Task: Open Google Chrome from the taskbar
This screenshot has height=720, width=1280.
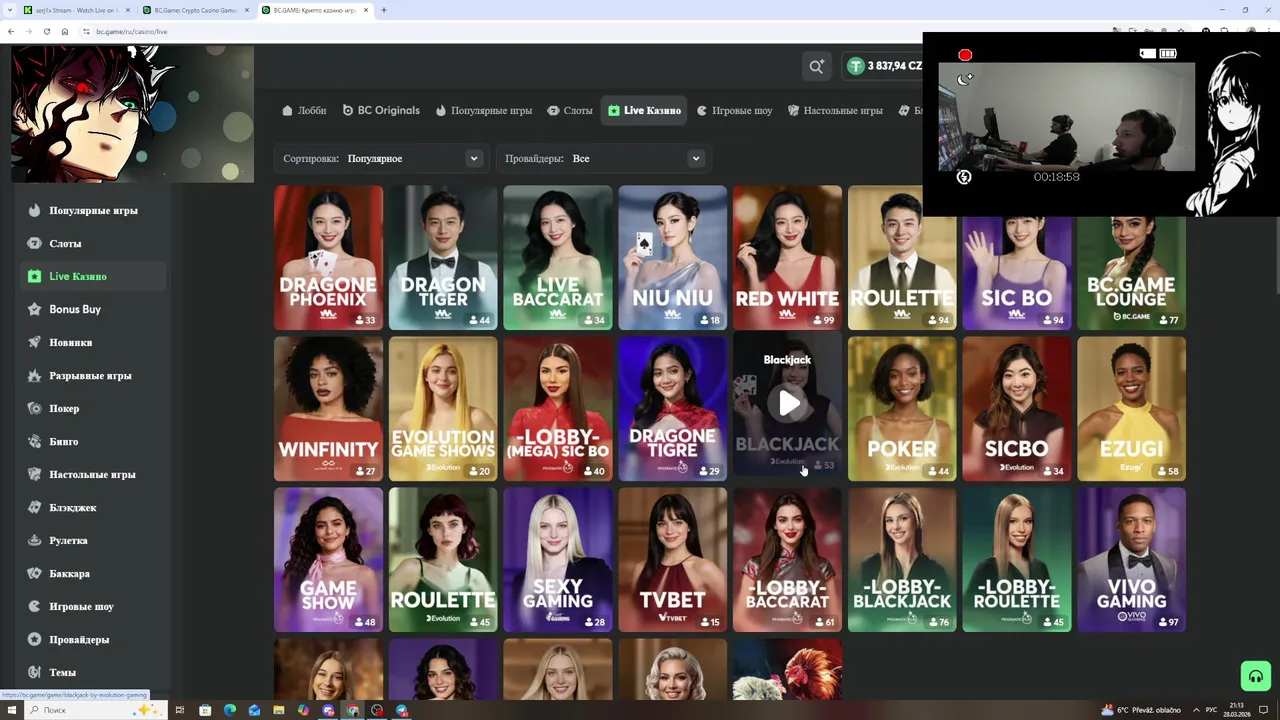Action: click(x=352, y=710)
